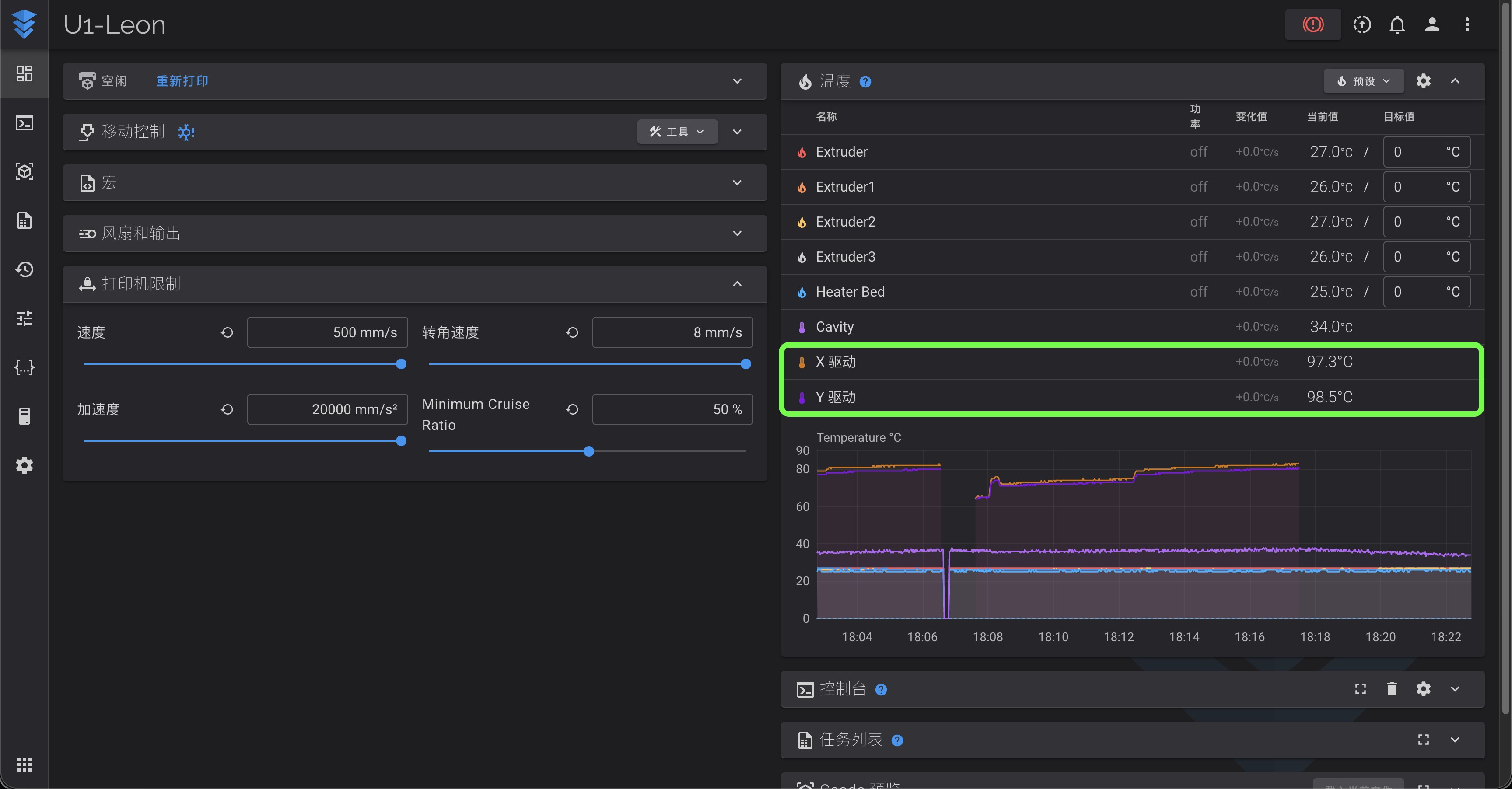Click the 加速度 field showing 20000 mm/s²
Image resolution: width=1512 pixels, height=789 pixels.
(x=328, y=409)
